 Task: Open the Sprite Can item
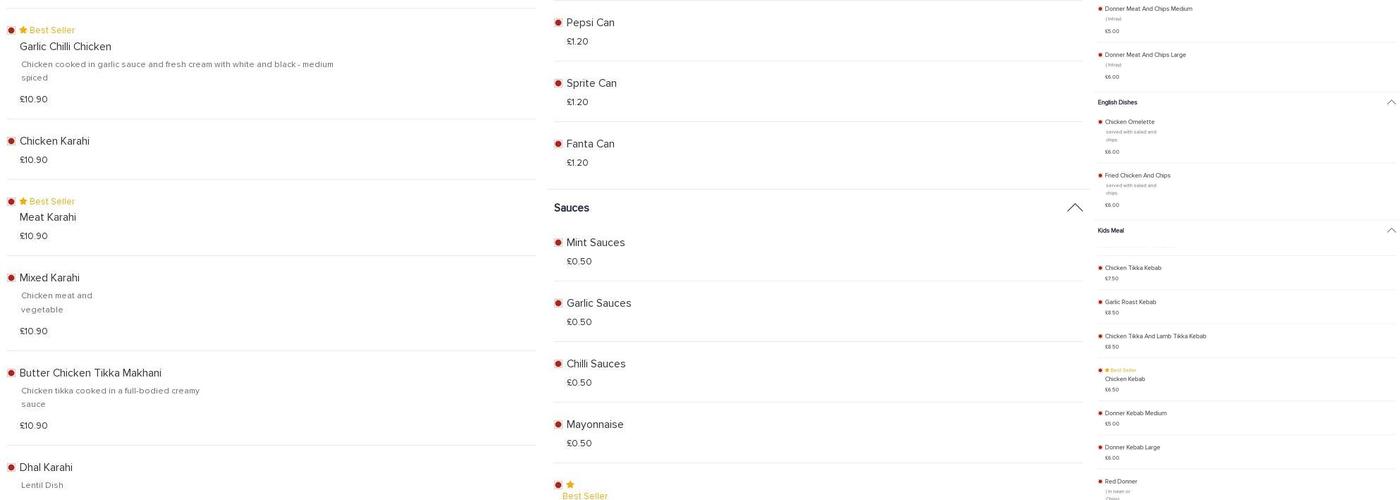click(x=591, y=84)
